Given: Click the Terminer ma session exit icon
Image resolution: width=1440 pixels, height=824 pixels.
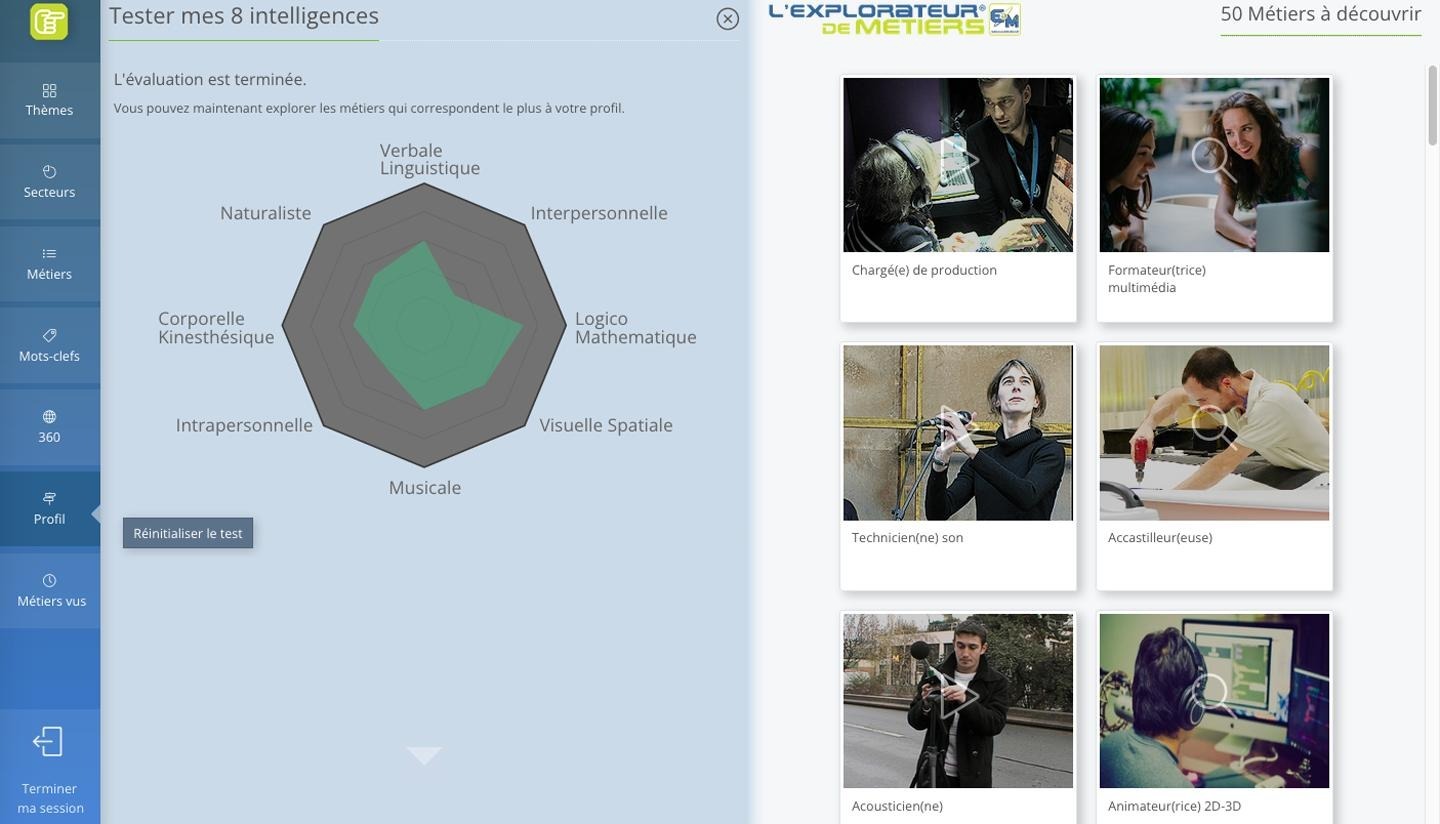Looking at the screenshot, I should 48,742.
